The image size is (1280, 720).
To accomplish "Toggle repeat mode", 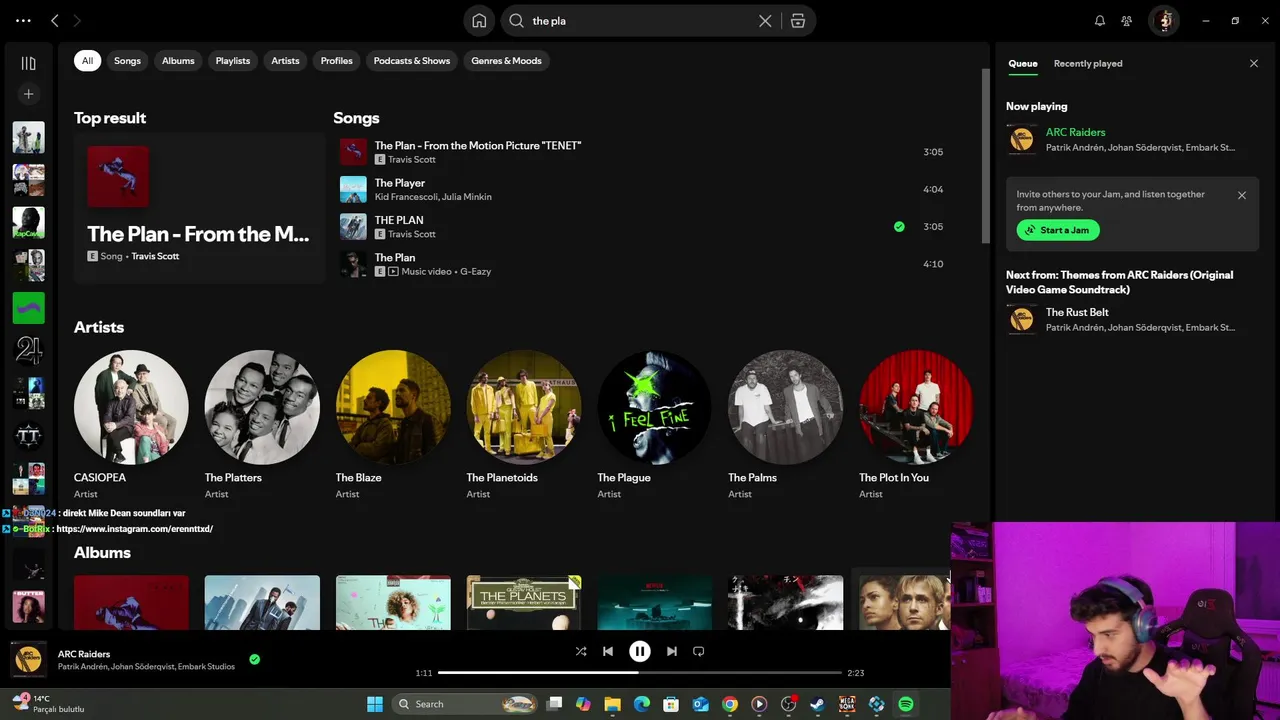I will click(x=699, y=651).
